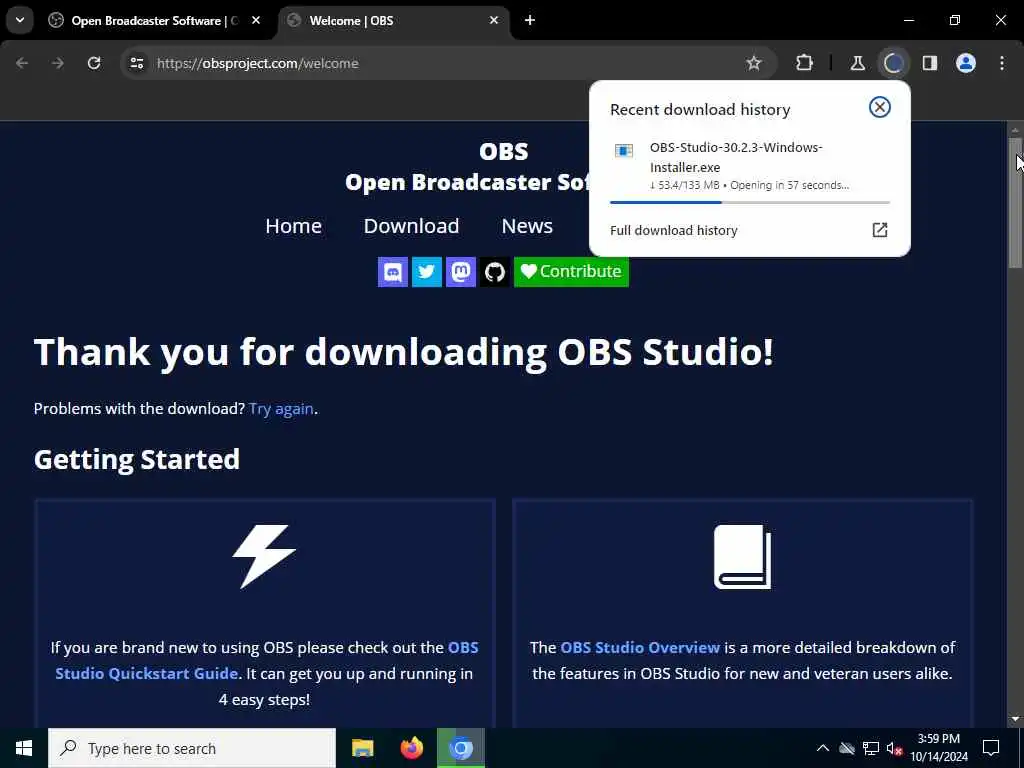Image resolution: width=1024 pixels, height=768 pixels.
Task: Open the notification center icon
Action: click(x=991, y=748)
